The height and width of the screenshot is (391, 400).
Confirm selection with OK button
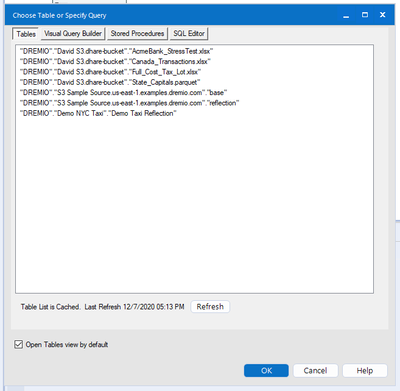tap(266, 370)
